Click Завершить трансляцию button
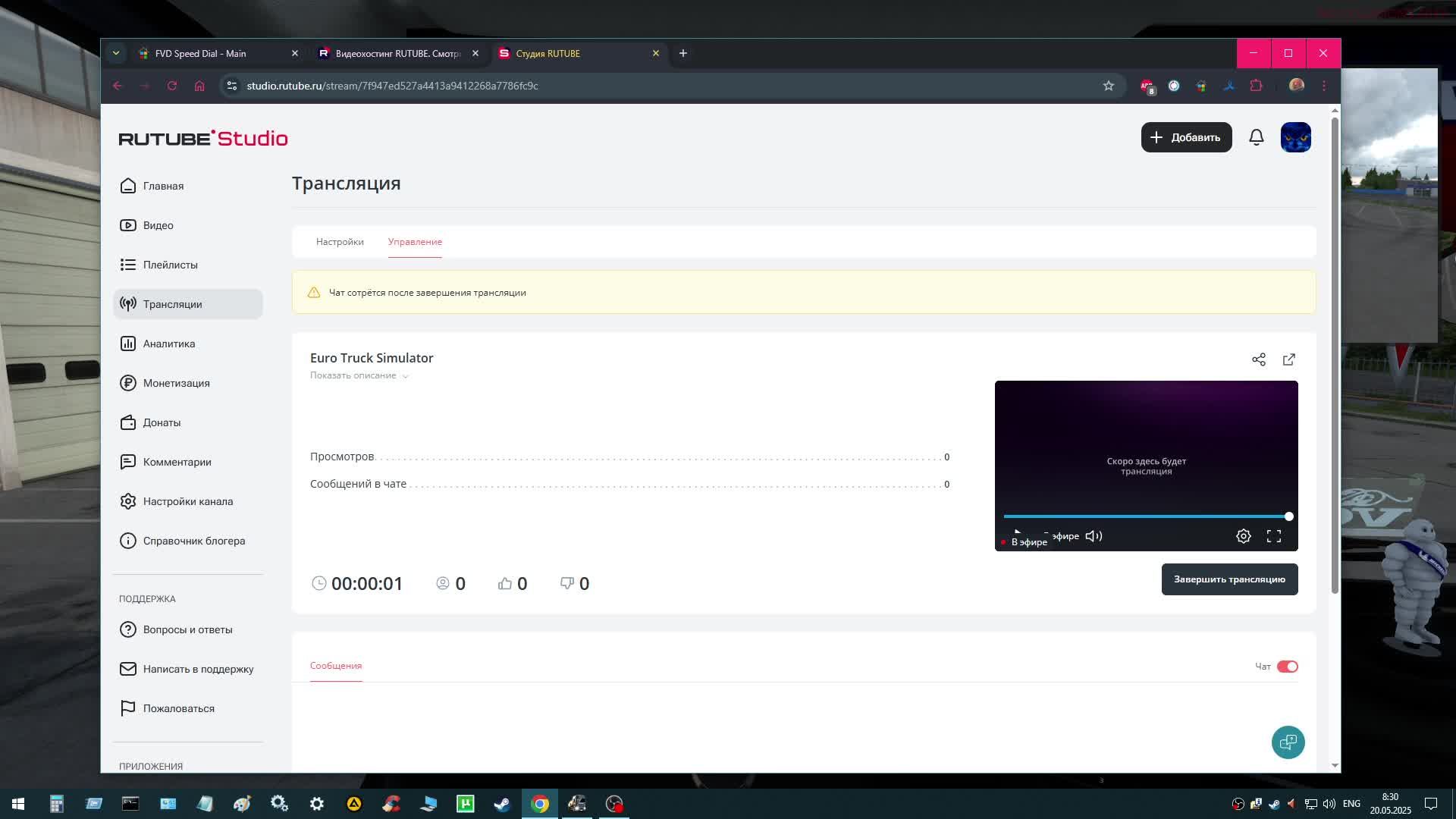The height and width of the screenshot is (819, 1456). point(1229,579)
